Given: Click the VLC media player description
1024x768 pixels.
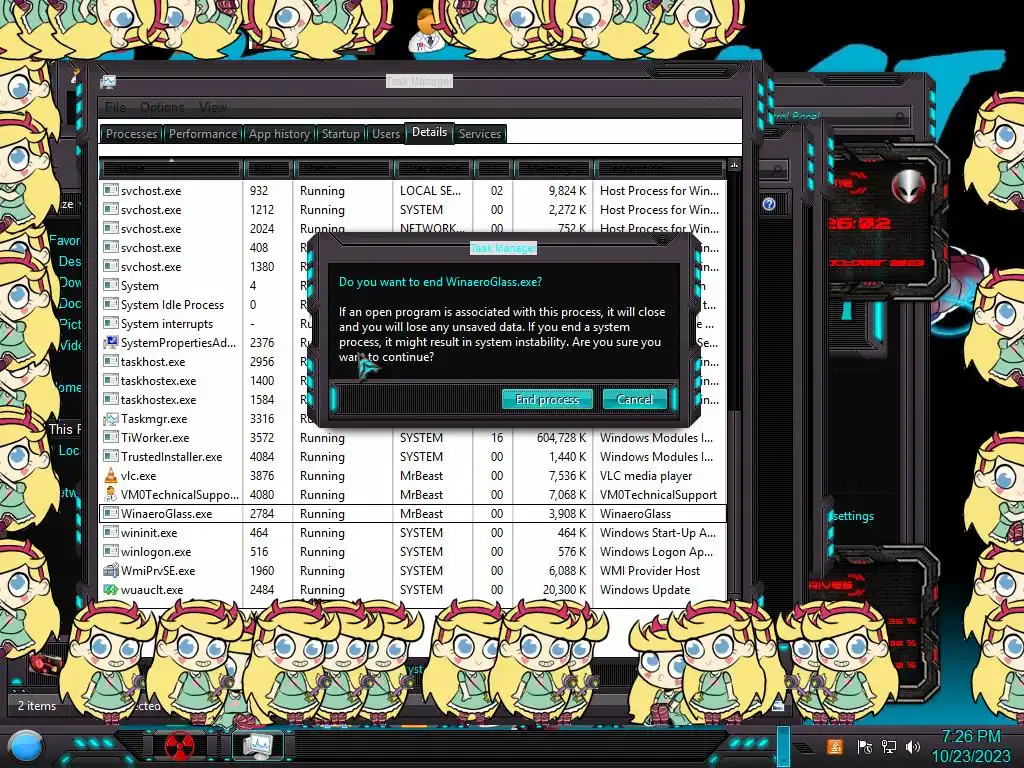Looking at the screenshot, I should coord(646,475).
